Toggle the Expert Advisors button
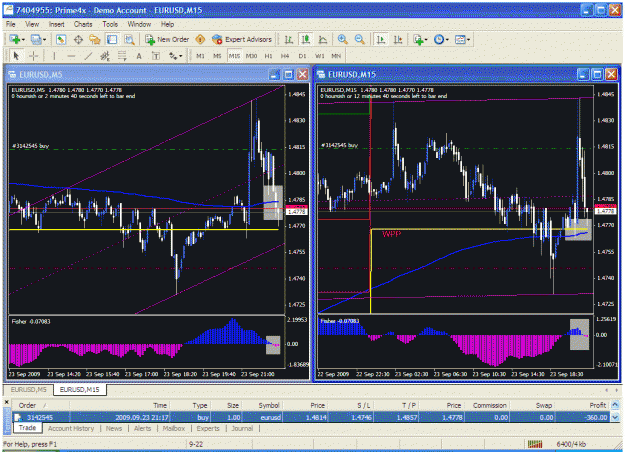The image size is (625, 452). pyautogui.click(x=242, y=39)
